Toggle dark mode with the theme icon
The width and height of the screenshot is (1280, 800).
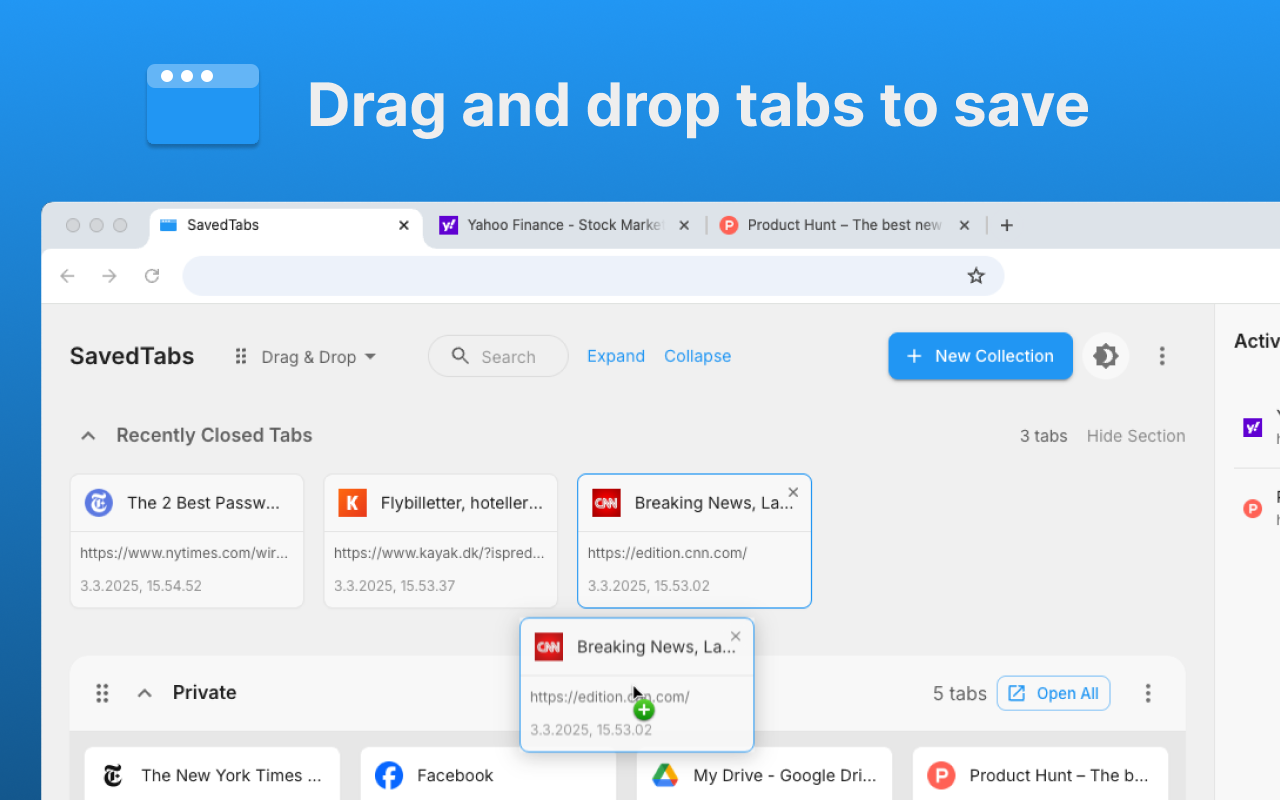tap(1106, 356)
